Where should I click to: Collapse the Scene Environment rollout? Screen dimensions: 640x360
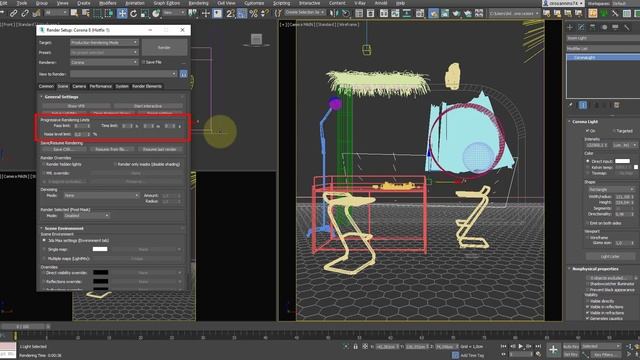point(64,228)
